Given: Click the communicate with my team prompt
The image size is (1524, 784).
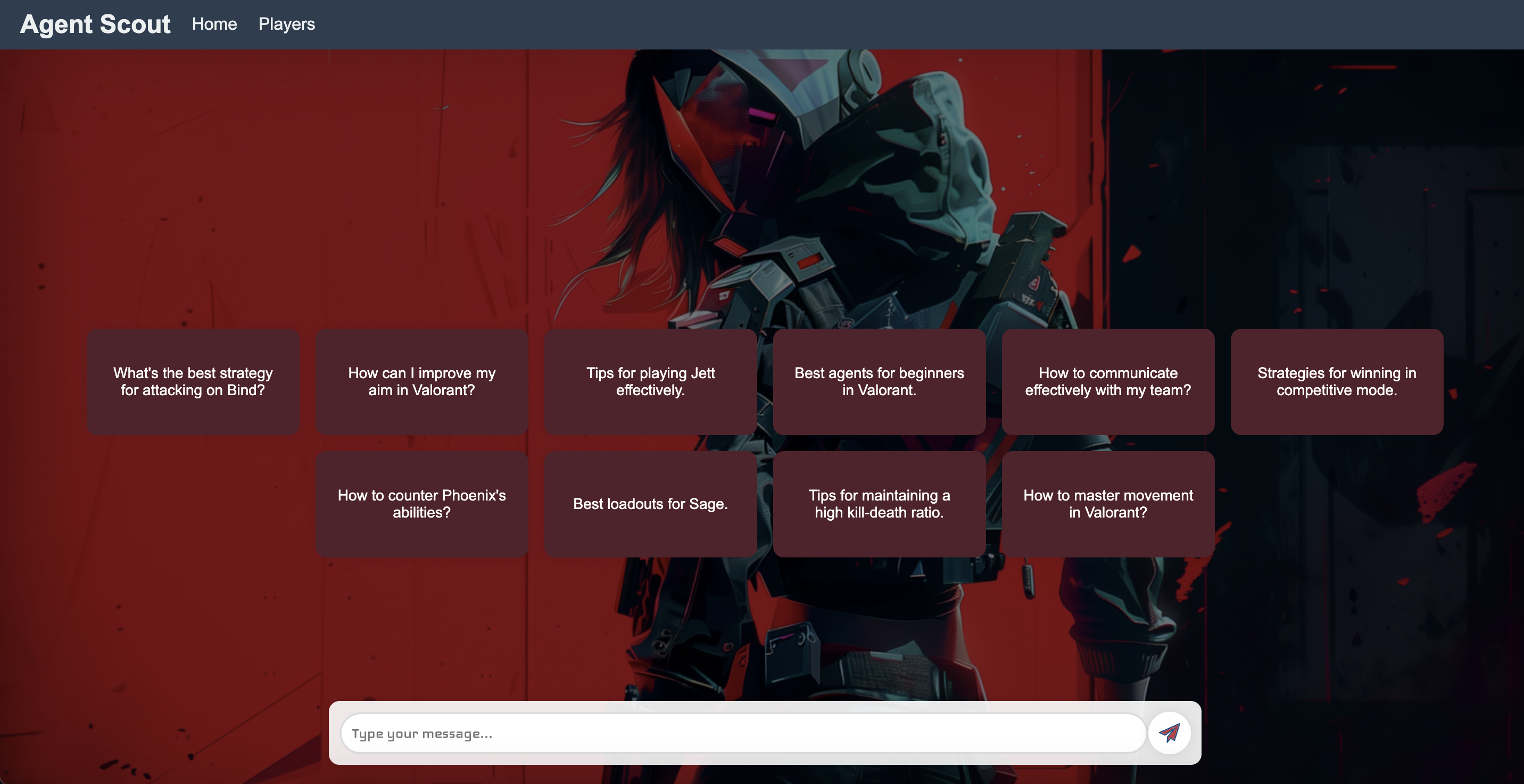Looking at the screenshot, I should (1107, 382).
